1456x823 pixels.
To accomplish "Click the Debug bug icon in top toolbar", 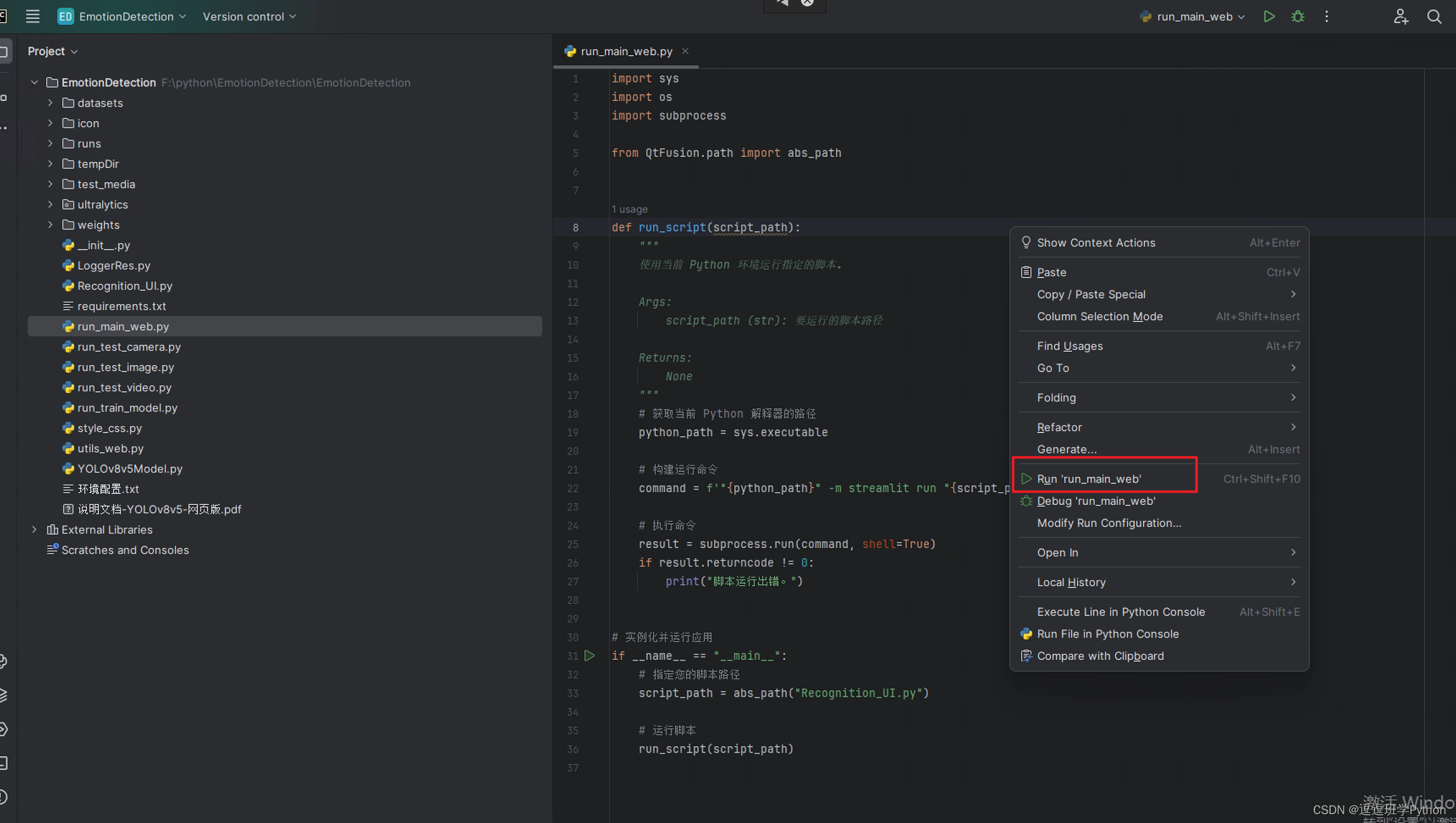I will tap(1298, 17).
